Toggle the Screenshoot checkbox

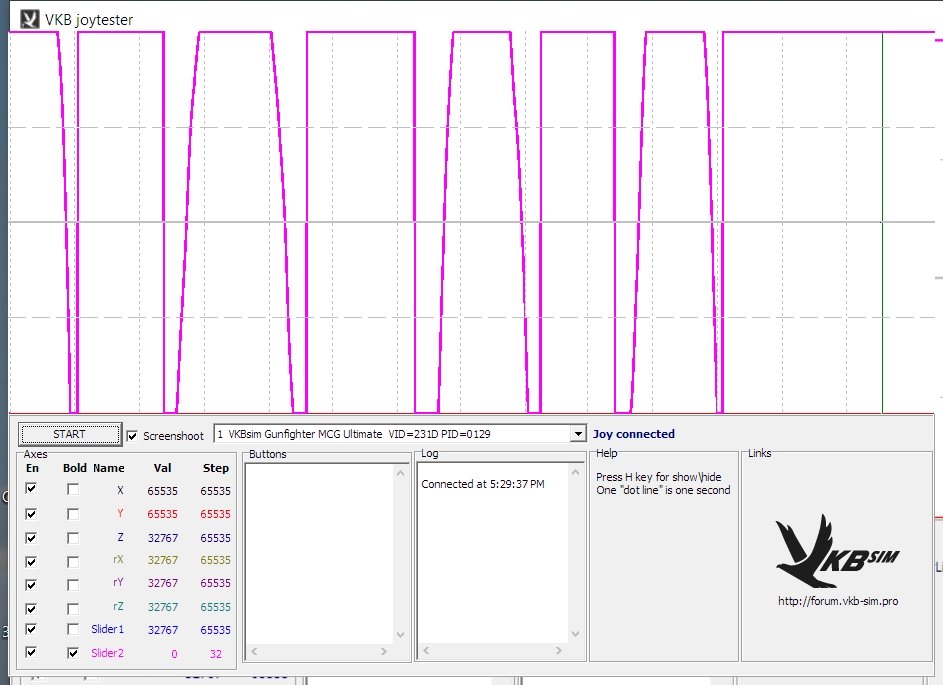pos(133,436)
